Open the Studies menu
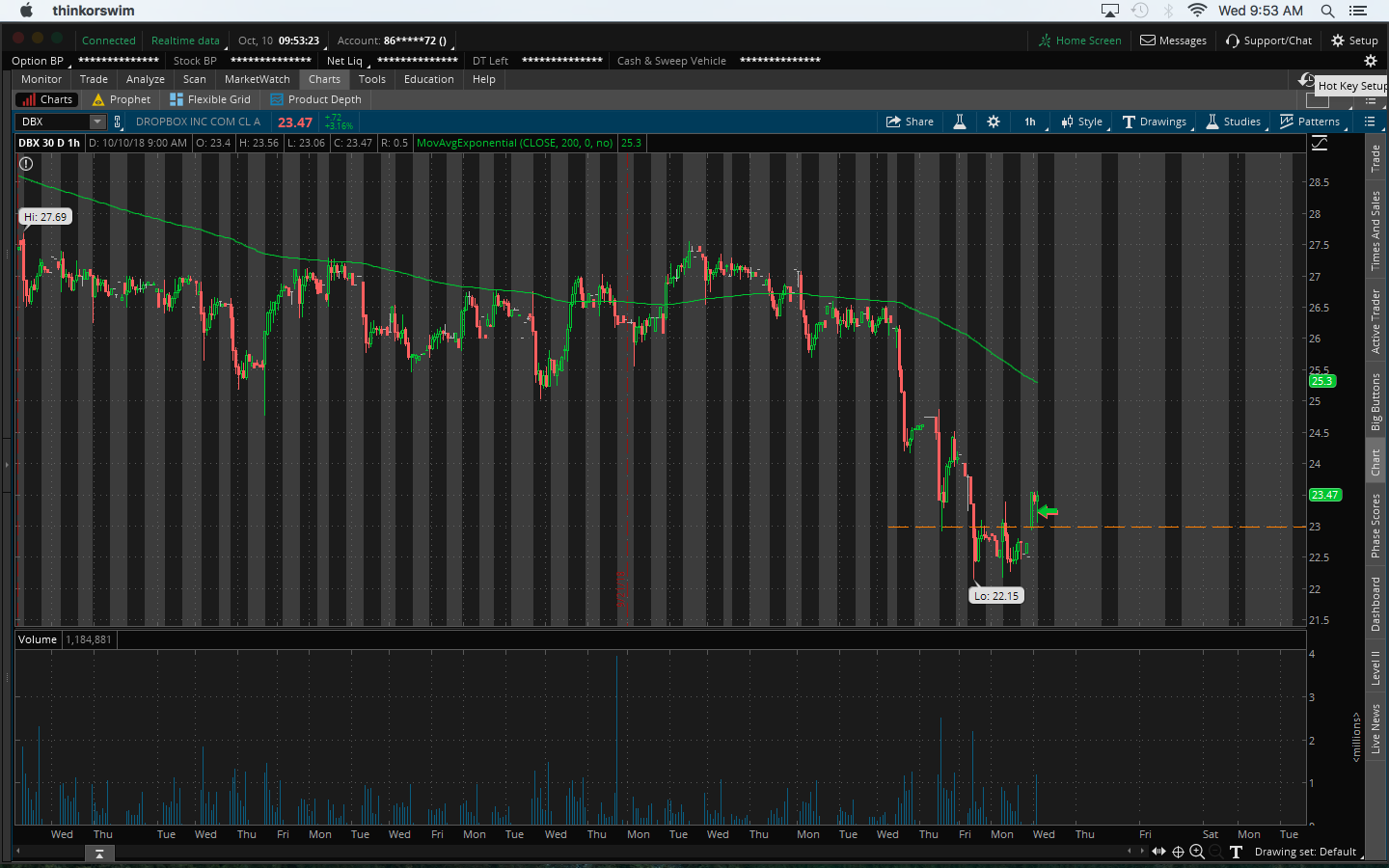 pos(1233,122)
